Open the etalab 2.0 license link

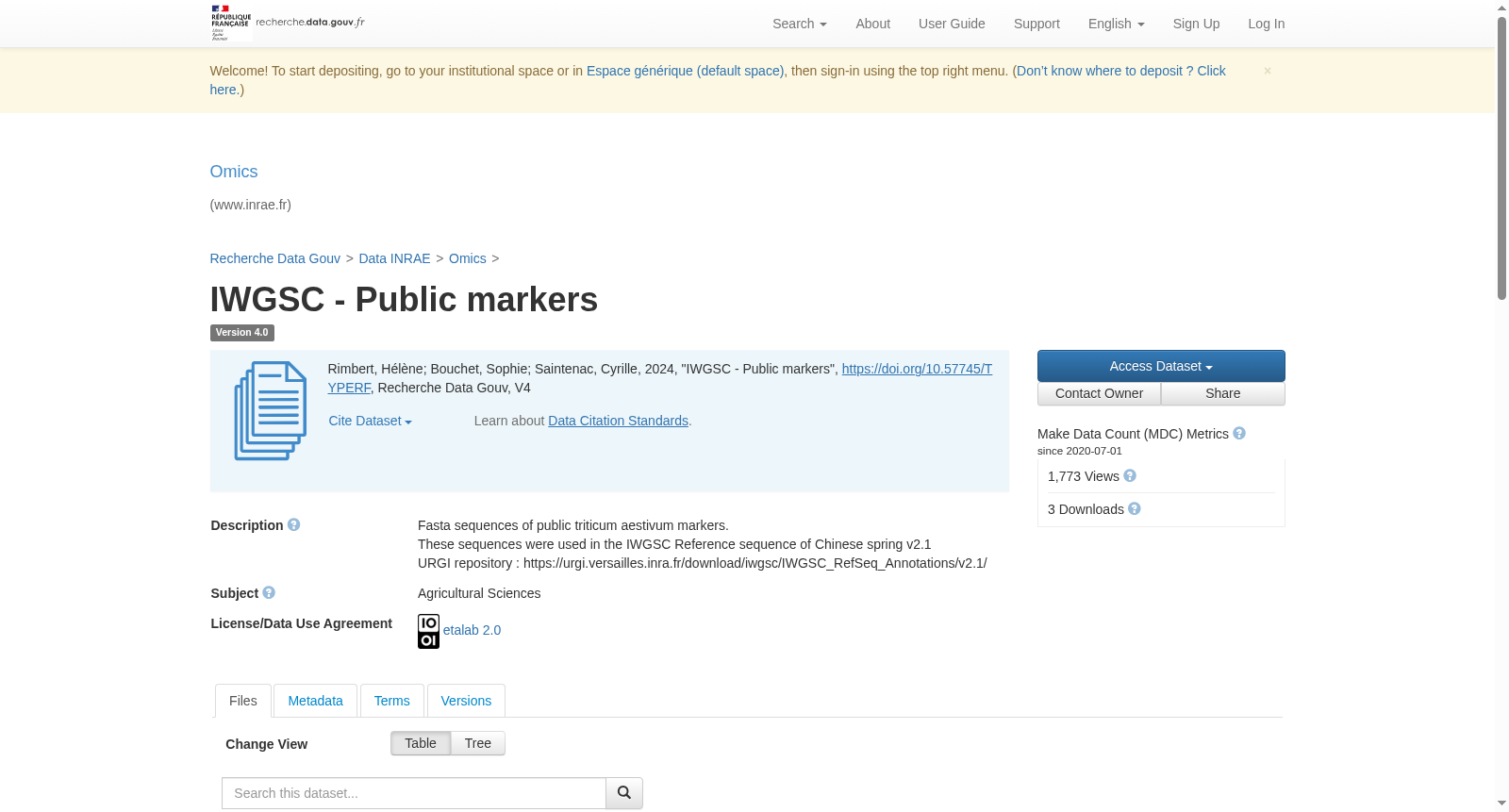click(x=472, y=630)
